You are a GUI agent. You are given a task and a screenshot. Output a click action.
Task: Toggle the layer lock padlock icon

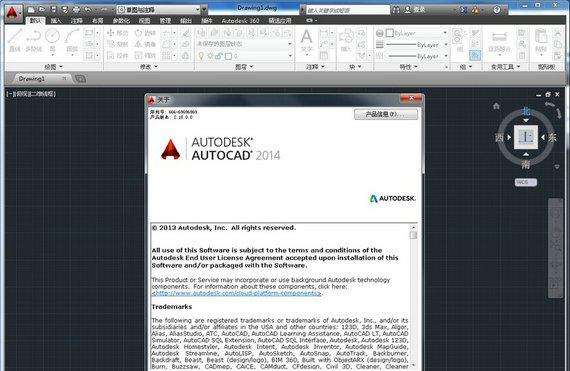tap(219, 56)
